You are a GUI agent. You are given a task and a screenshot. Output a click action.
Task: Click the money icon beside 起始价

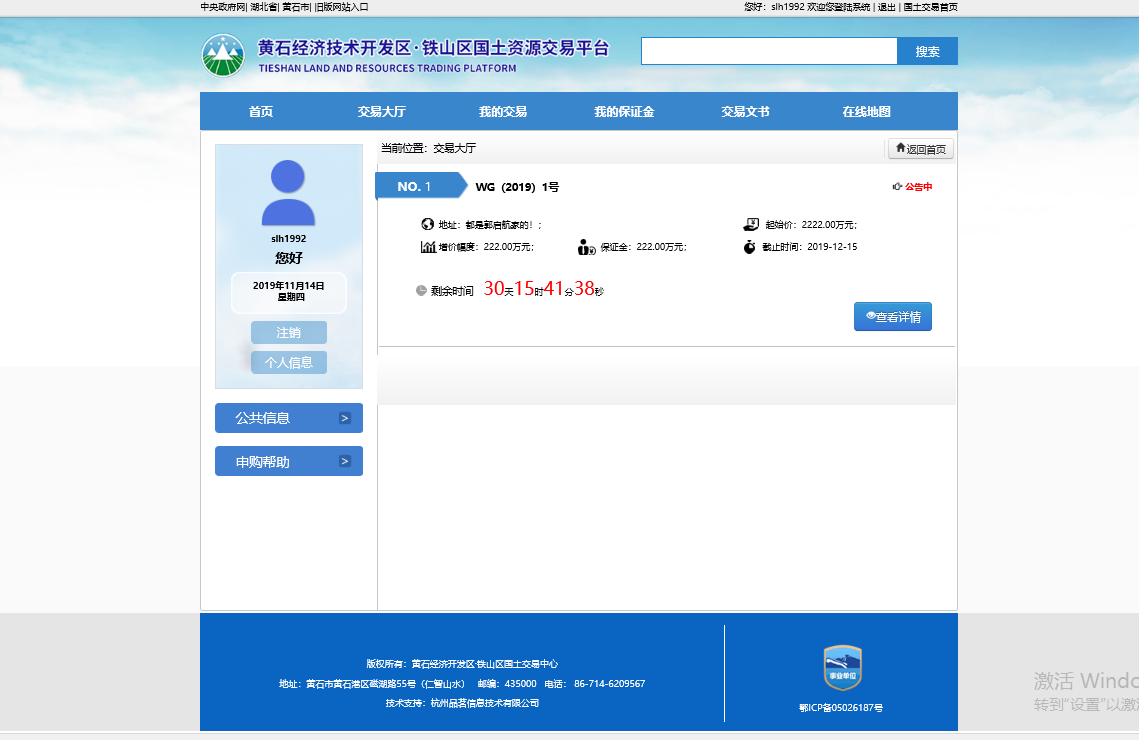pyautogui.click(x=750, y=225)
